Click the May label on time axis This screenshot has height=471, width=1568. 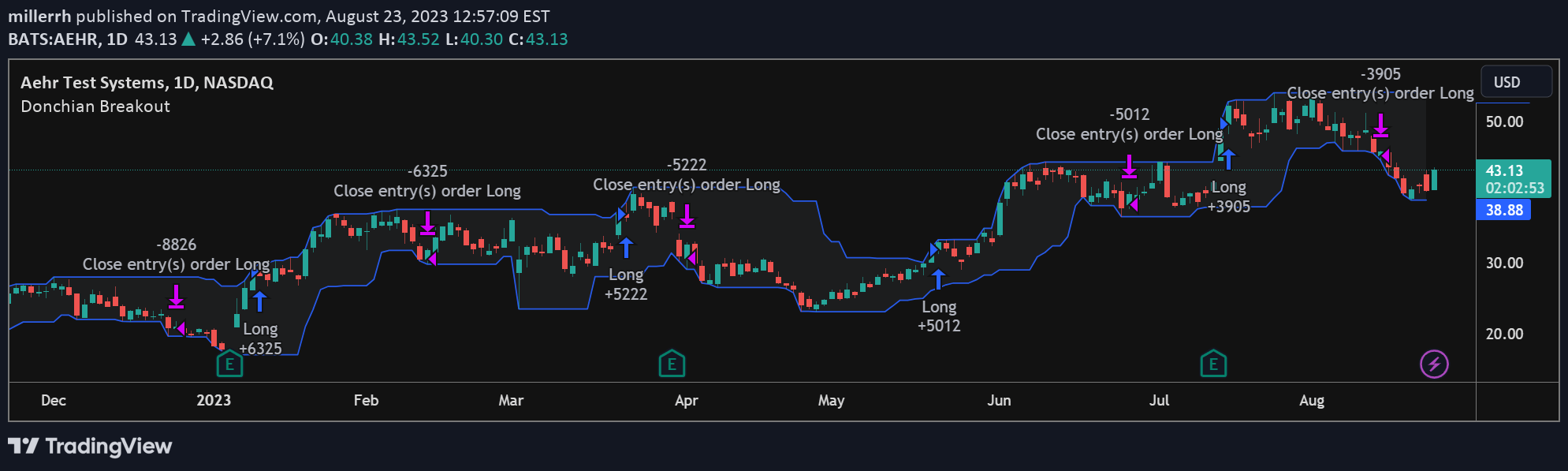(831, 400)
